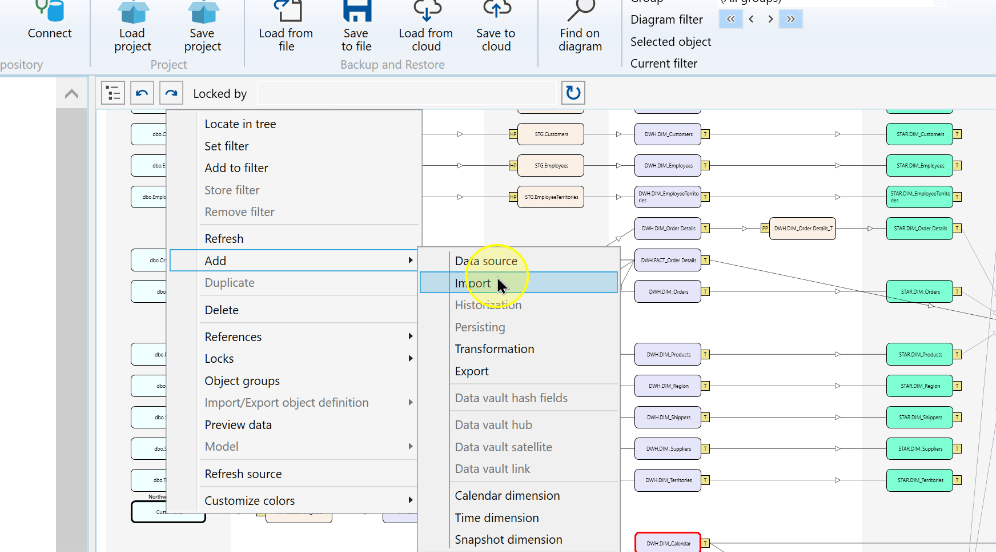Click the Find on diagram magnifier
The width and height of the screenshot is (996, 552).
tap(580, 10)
